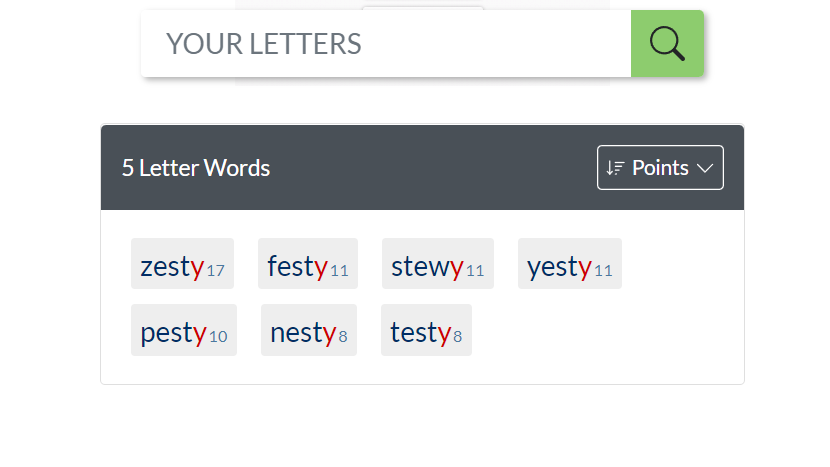Click the 11 point score beside yesty
The width and height of the screenshot is (830, 467).
[603, 271]
